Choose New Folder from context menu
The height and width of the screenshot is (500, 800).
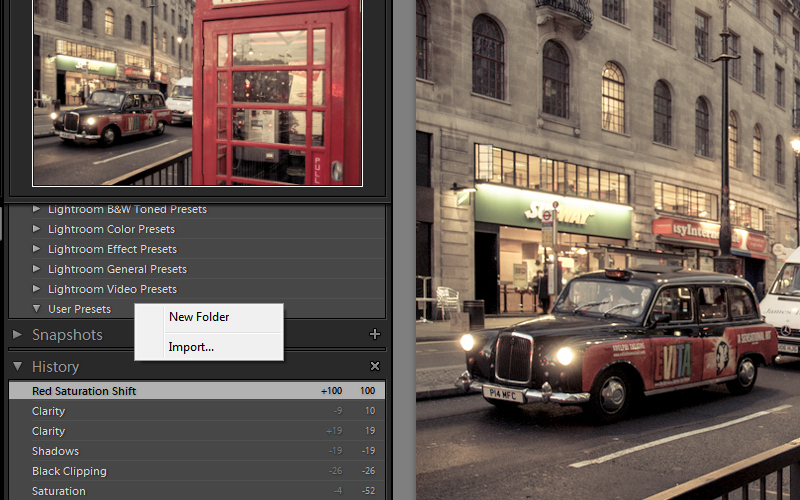point(199,317)
